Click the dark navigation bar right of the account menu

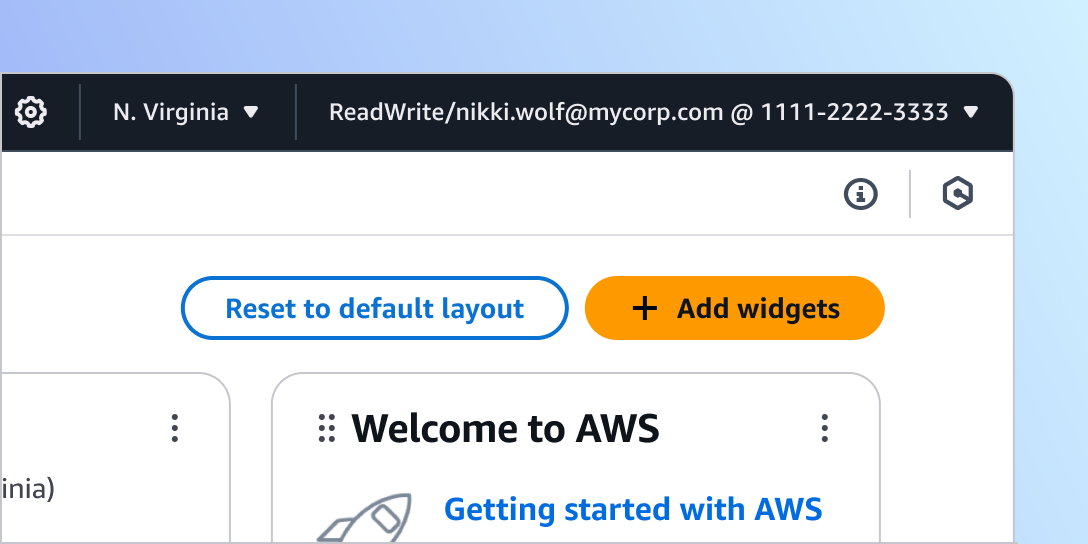coord(998,112)
